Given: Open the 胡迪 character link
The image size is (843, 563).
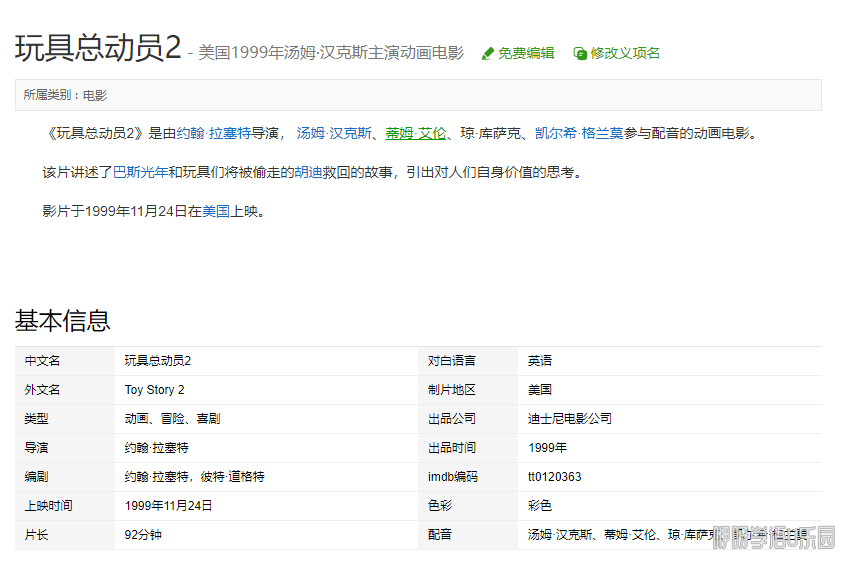Looking at the screenshot, I should 308,172.
